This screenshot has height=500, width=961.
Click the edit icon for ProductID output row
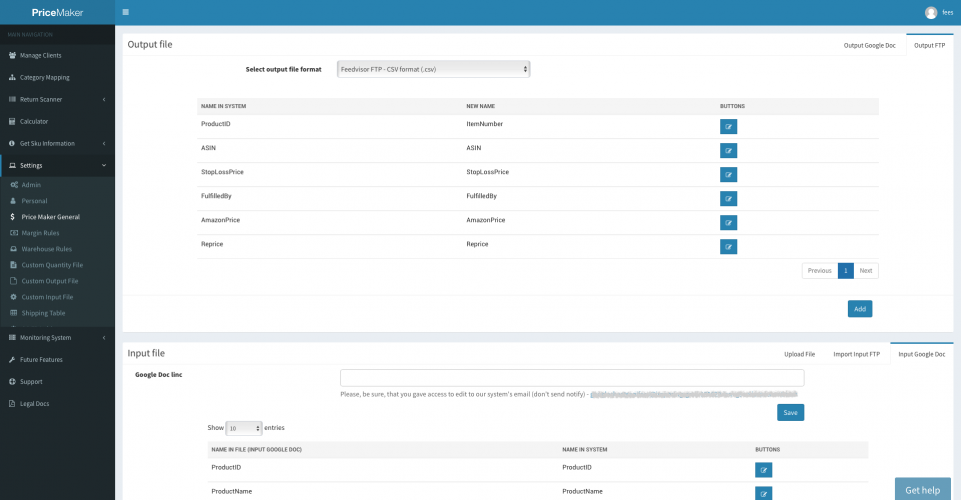click(x=728, y=127)
